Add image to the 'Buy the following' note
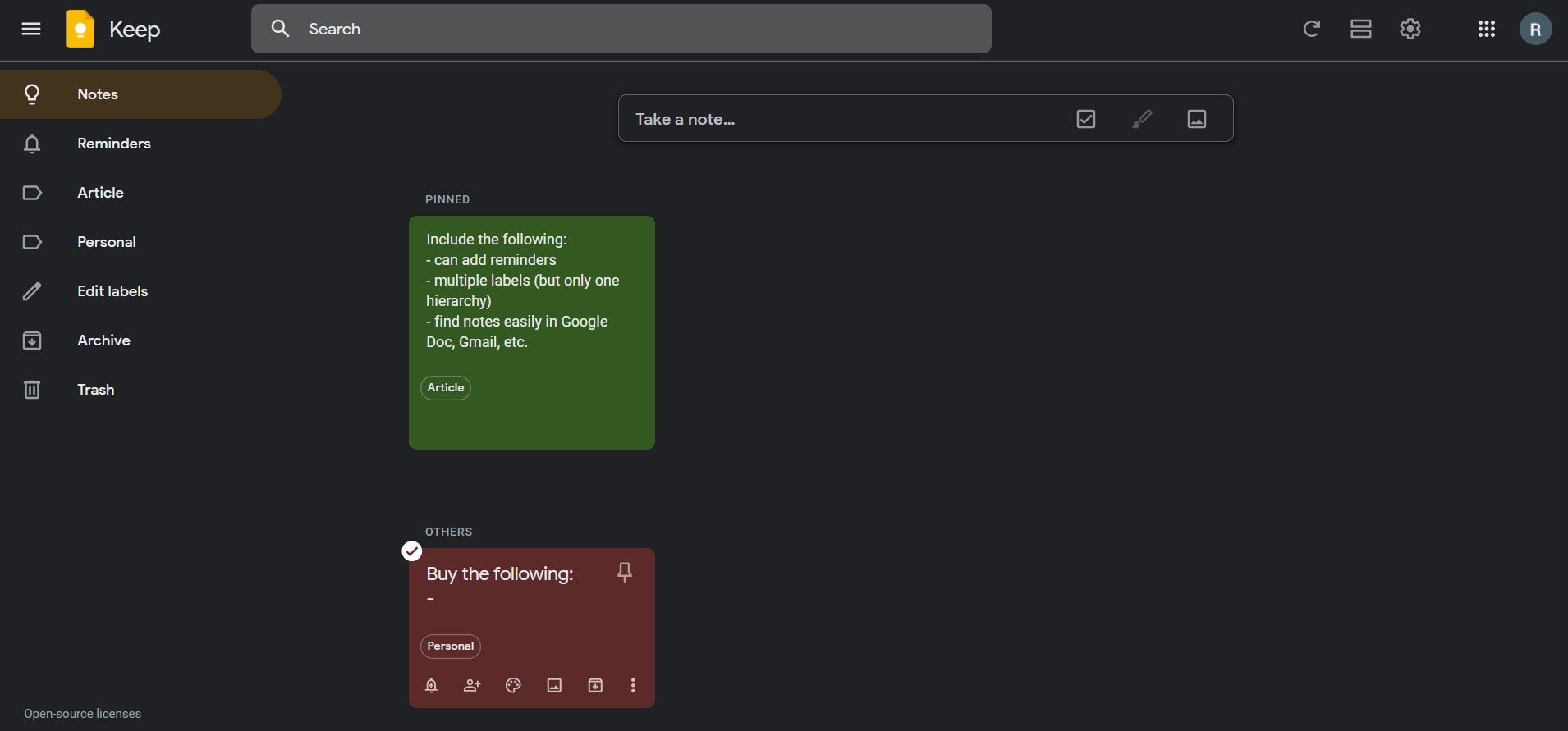Screen dimensions: 1568x731 pyautogui.click(x=554, y=685)
